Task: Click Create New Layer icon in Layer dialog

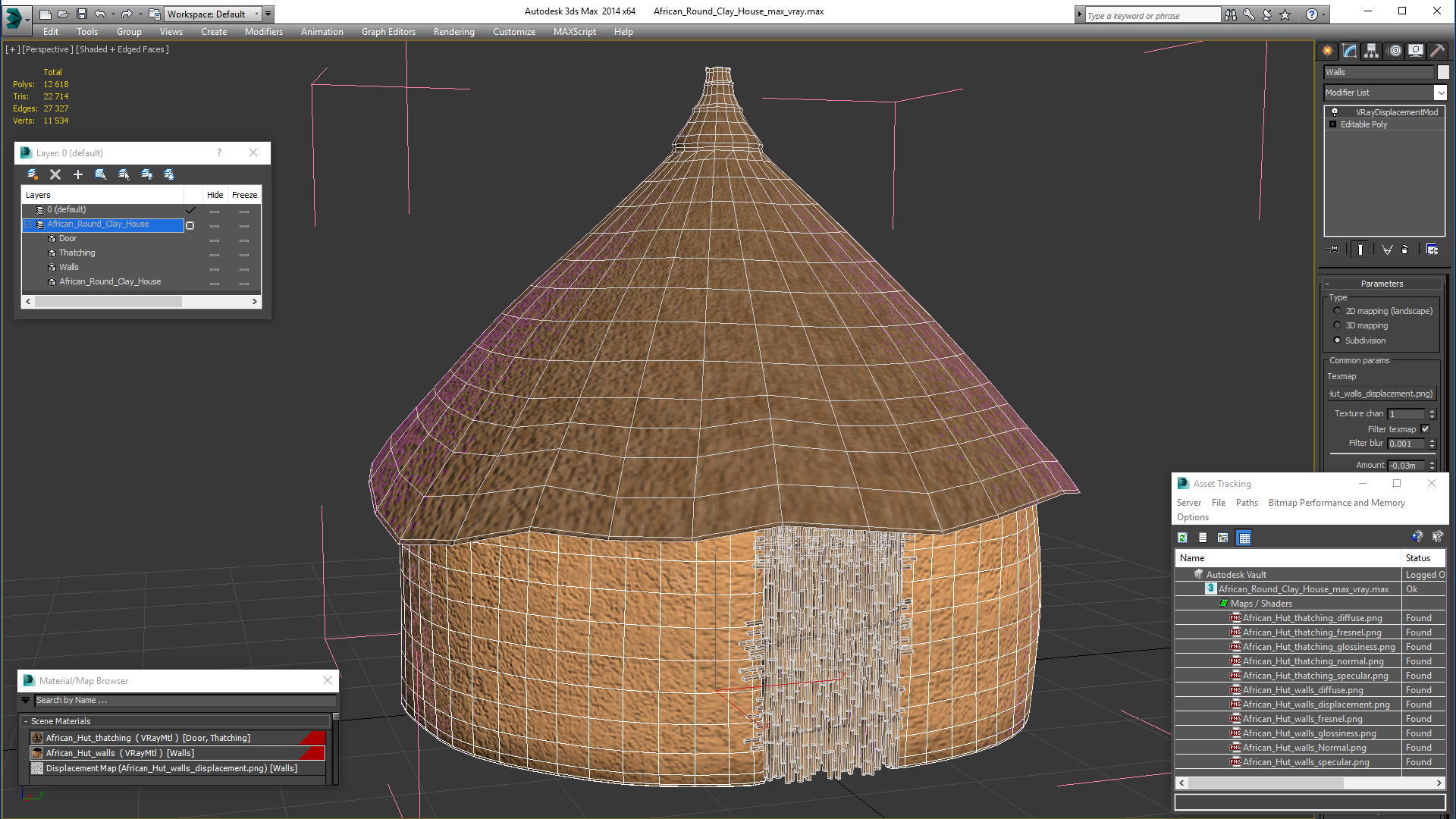Action: [x=33, y=174]
